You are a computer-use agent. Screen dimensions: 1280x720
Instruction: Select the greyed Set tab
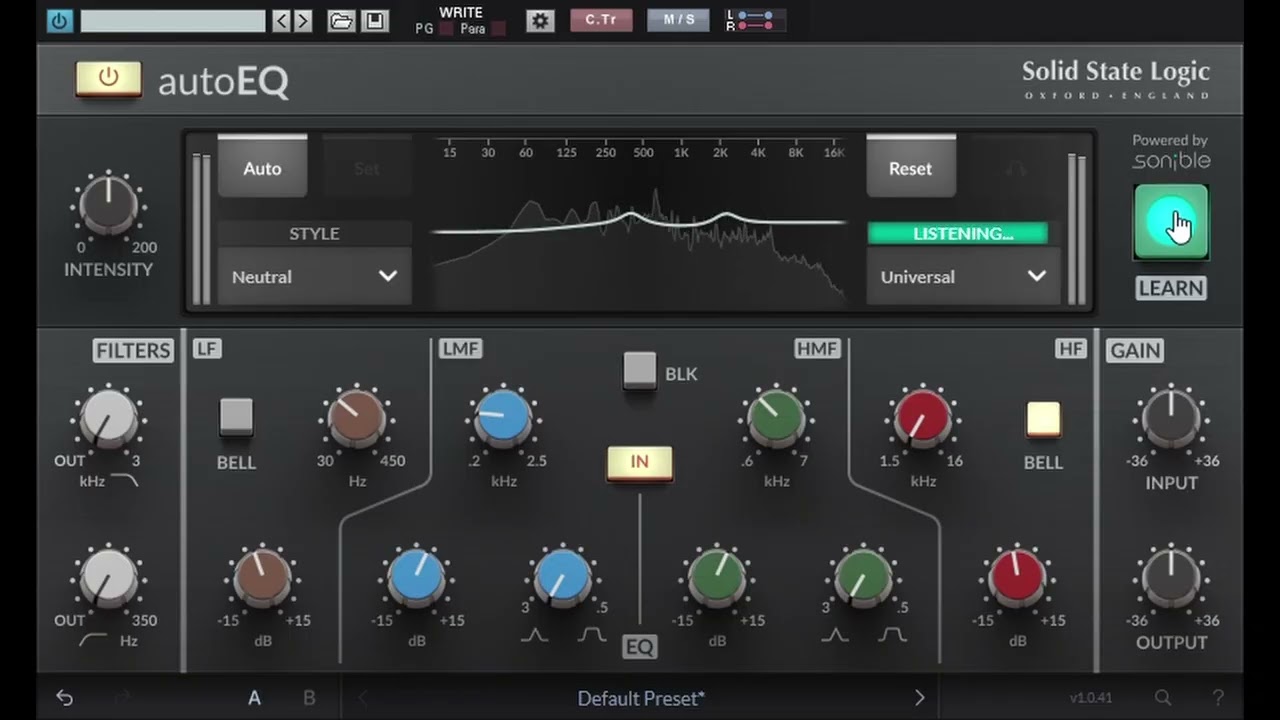[367, 168]
